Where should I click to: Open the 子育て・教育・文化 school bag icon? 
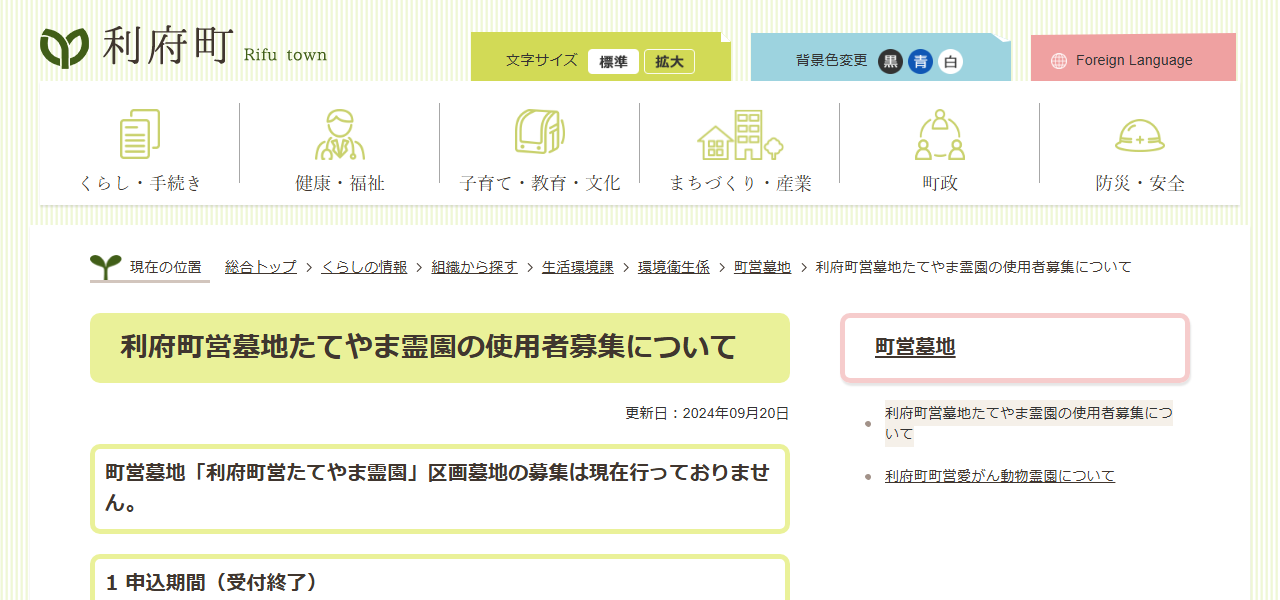coord(540,132)
